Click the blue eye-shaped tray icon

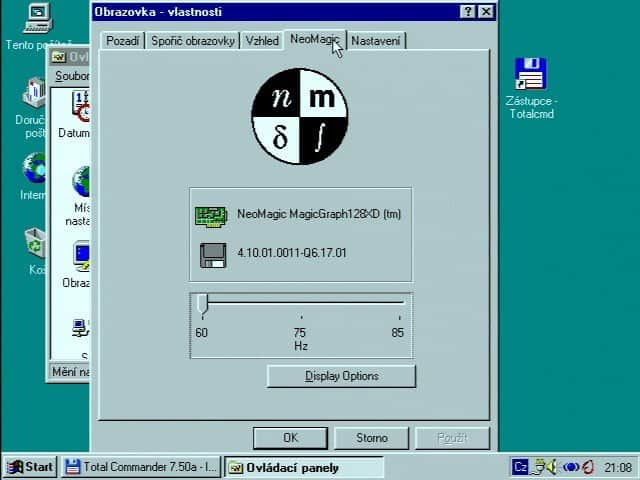tap(571, 467)
